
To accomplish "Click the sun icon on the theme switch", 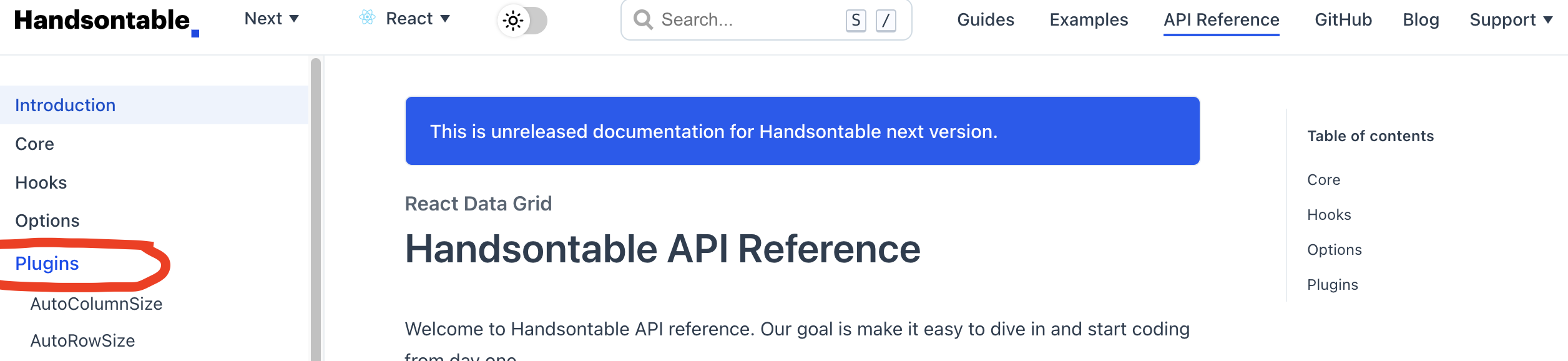I will coord(514,20).
